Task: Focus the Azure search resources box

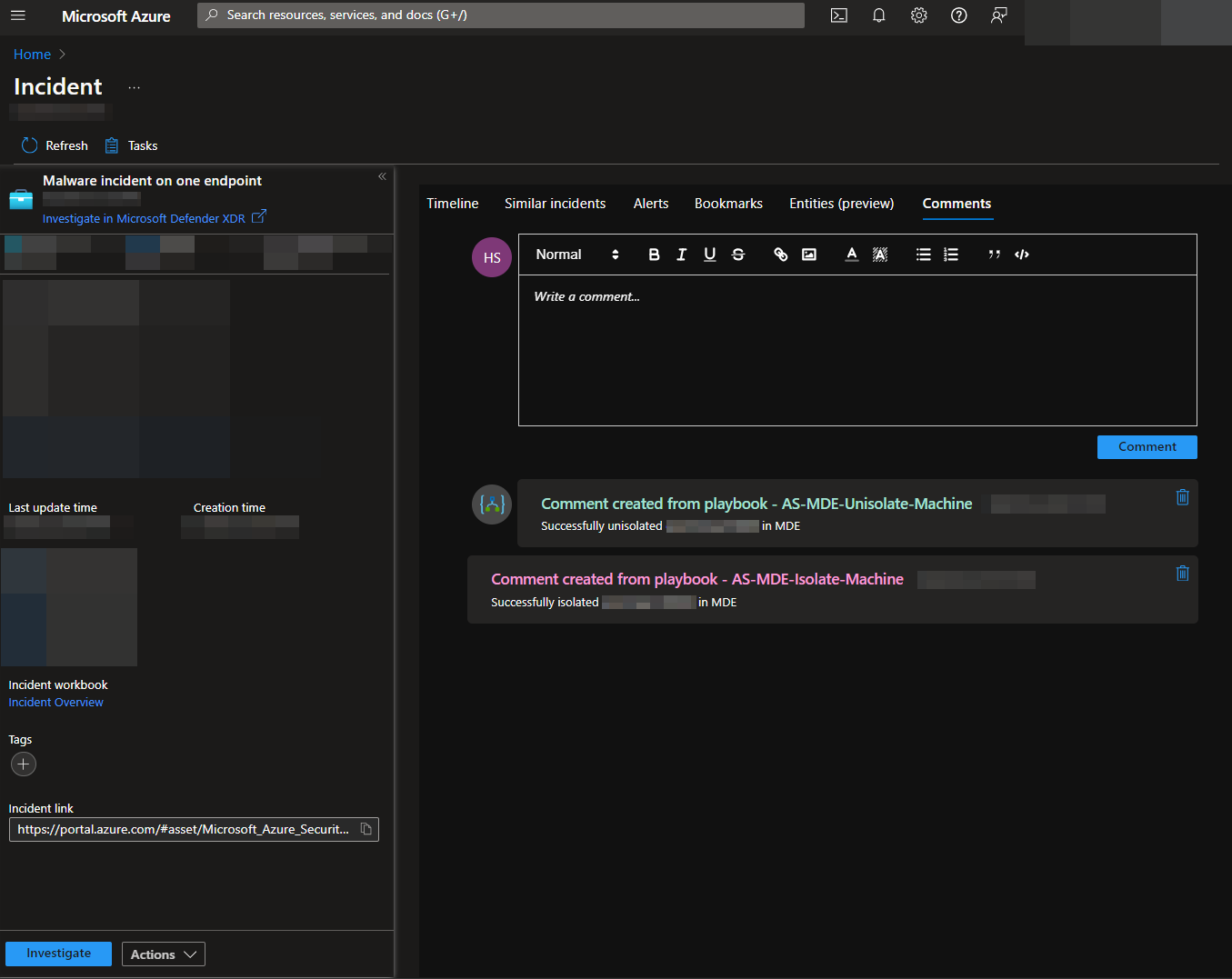Action: tap(501, 15)
